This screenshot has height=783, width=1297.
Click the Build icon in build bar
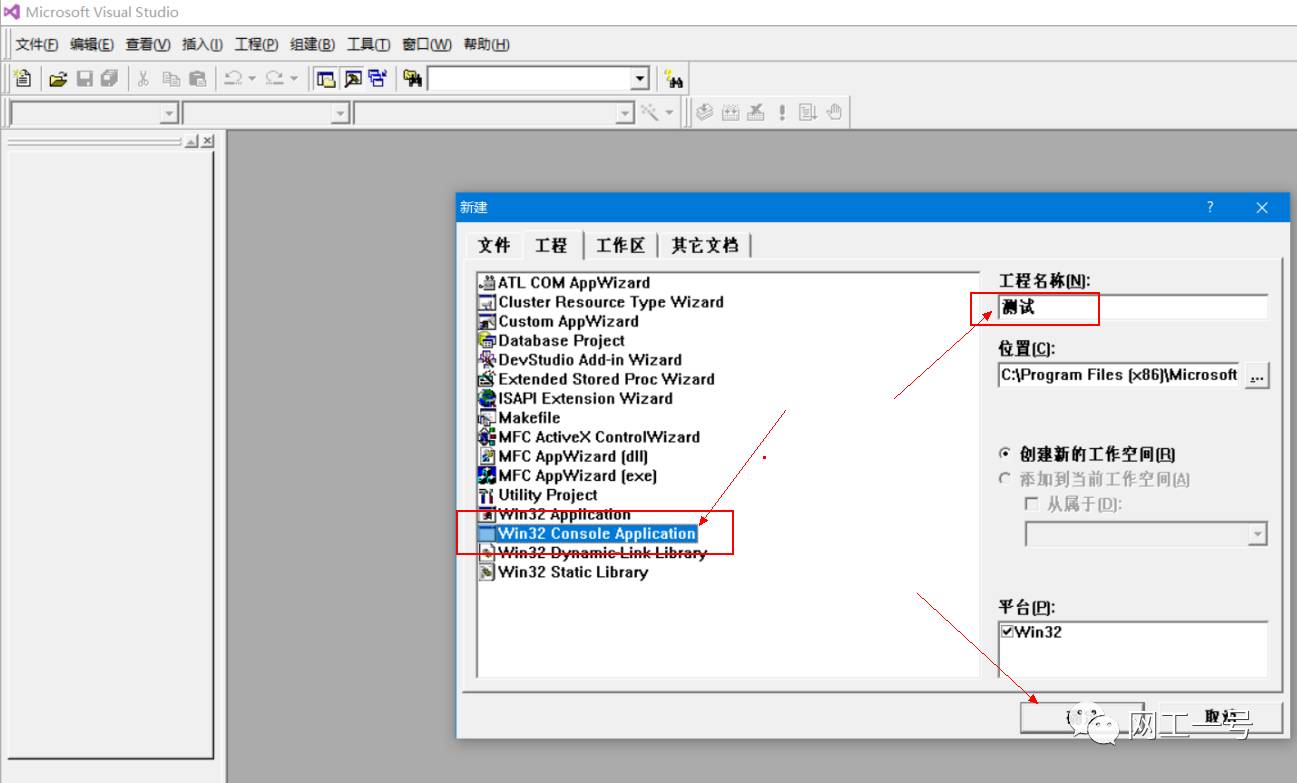tap(731, 112)
